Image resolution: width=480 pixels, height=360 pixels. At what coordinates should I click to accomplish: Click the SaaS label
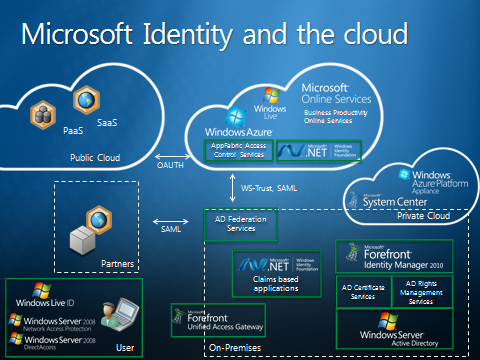pyautogui.click(x=107, y=123)
